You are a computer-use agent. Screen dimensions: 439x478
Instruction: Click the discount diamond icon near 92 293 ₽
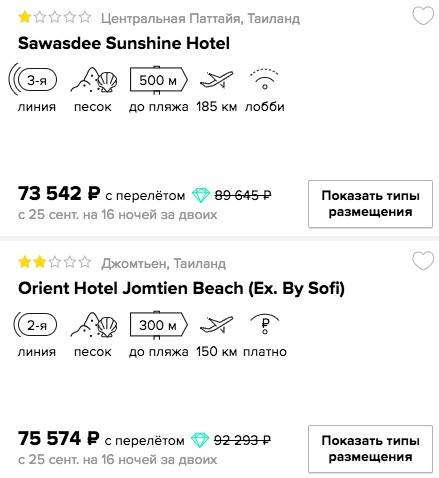(200, 440)
